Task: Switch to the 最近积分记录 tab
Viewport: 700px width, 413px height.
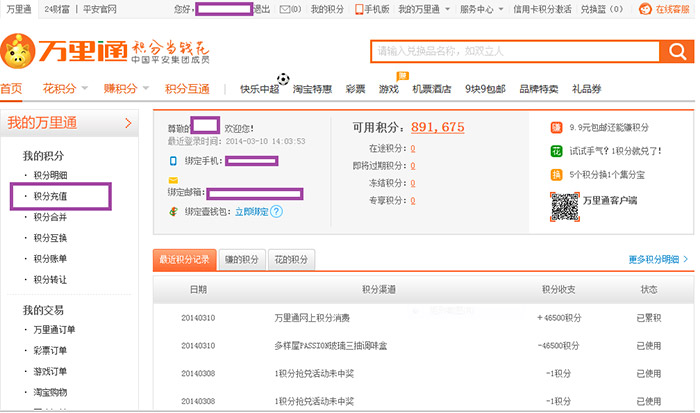Action: (x=184, y=260)
